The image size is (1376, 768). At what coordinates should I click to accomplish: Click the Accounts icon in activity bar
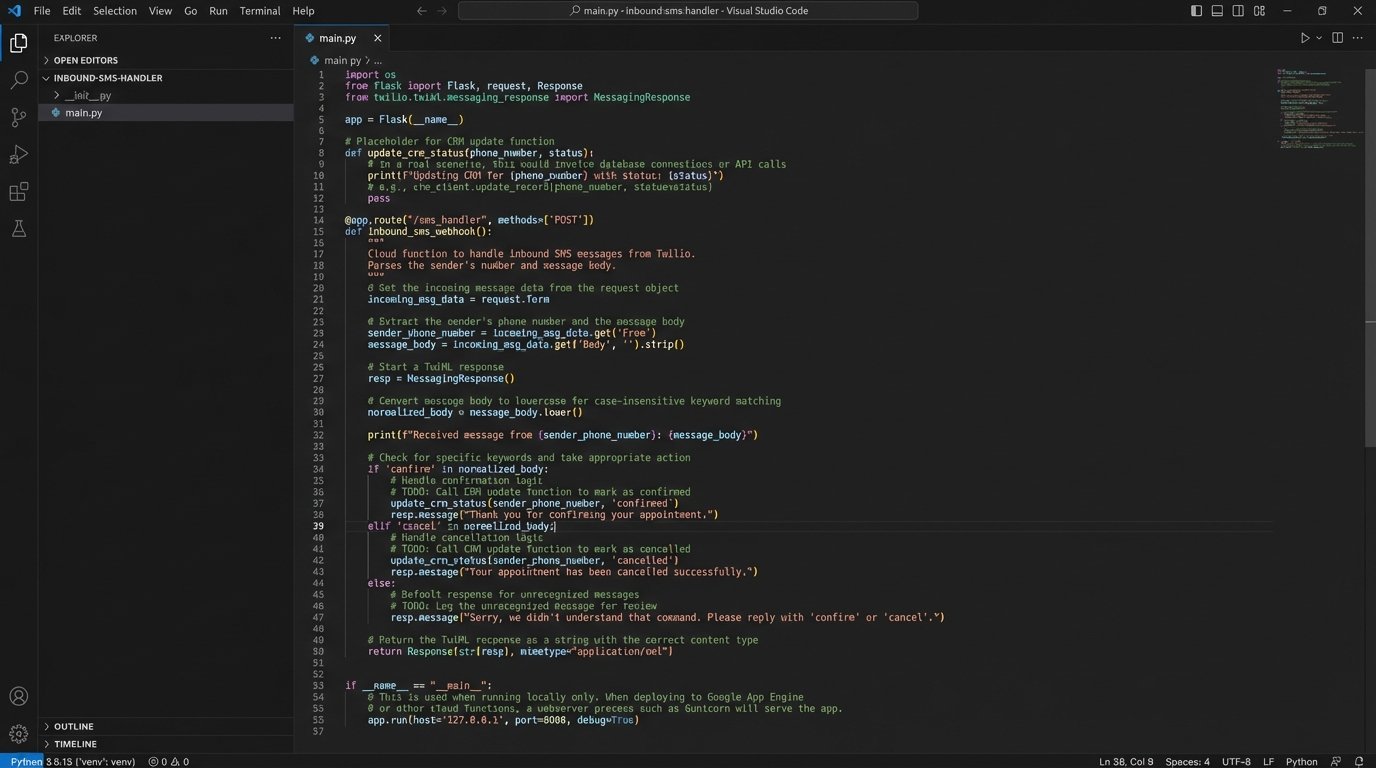pyautogui.click(x=18, y=697)
